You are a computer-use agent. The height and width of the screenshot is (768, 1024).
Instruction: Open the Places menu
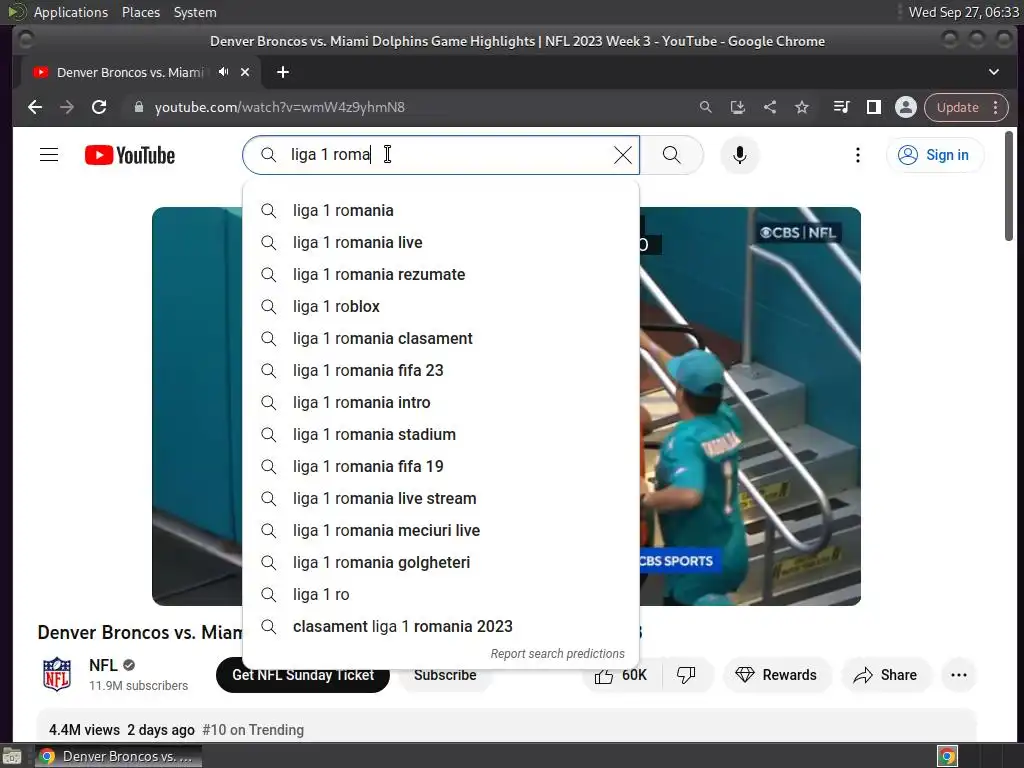141,12
